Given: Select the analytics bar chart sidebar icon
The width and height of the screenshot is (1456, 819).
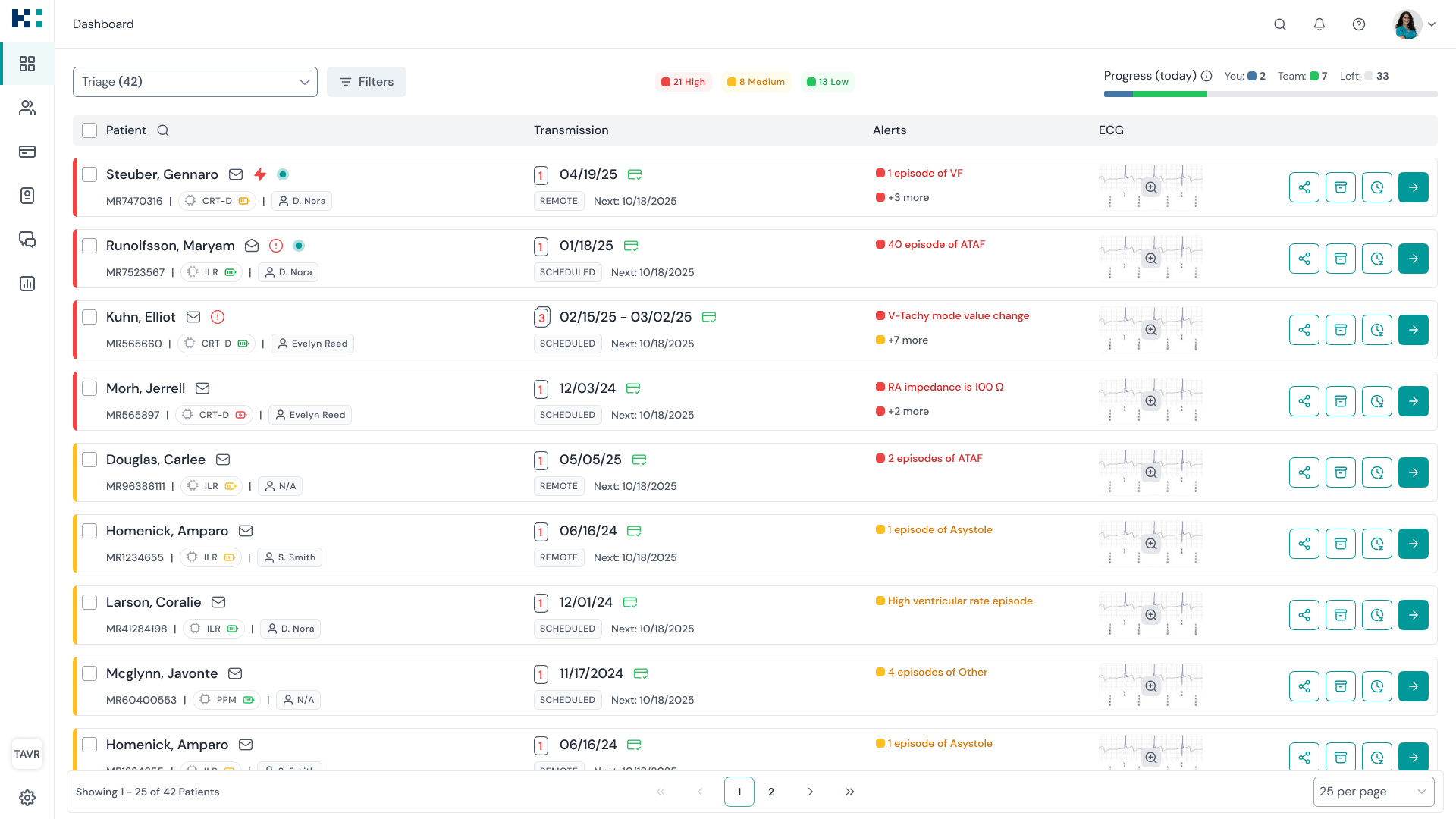Looking at the screenshot, I should pyautogui.click(x=27, y=284).
